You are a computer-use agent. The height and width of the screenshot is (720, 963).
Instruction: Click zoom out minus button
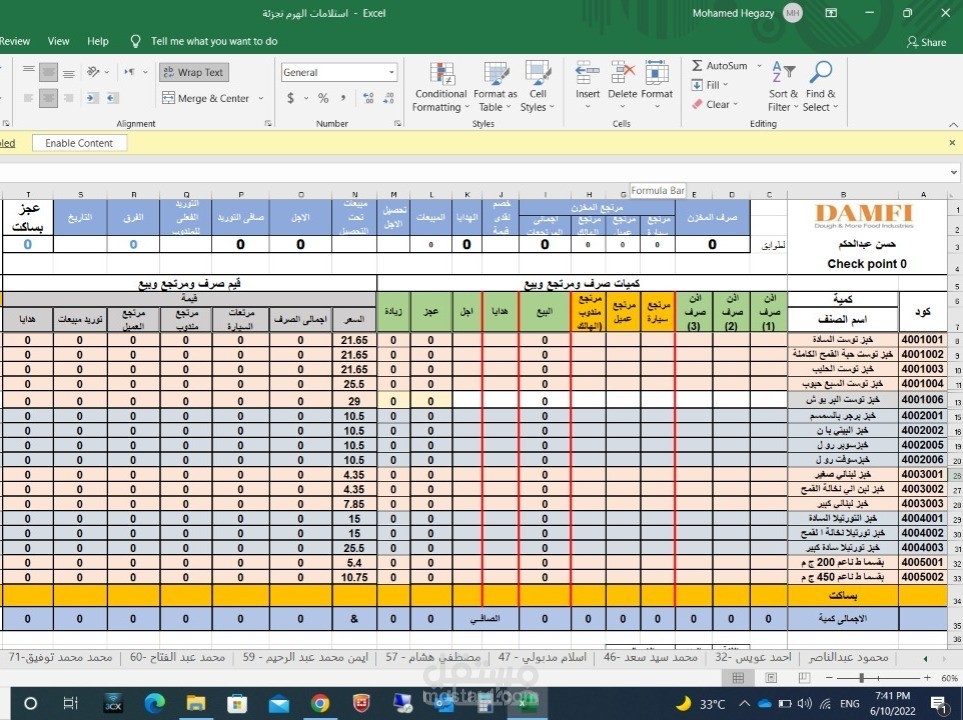(x=829, y=678)
